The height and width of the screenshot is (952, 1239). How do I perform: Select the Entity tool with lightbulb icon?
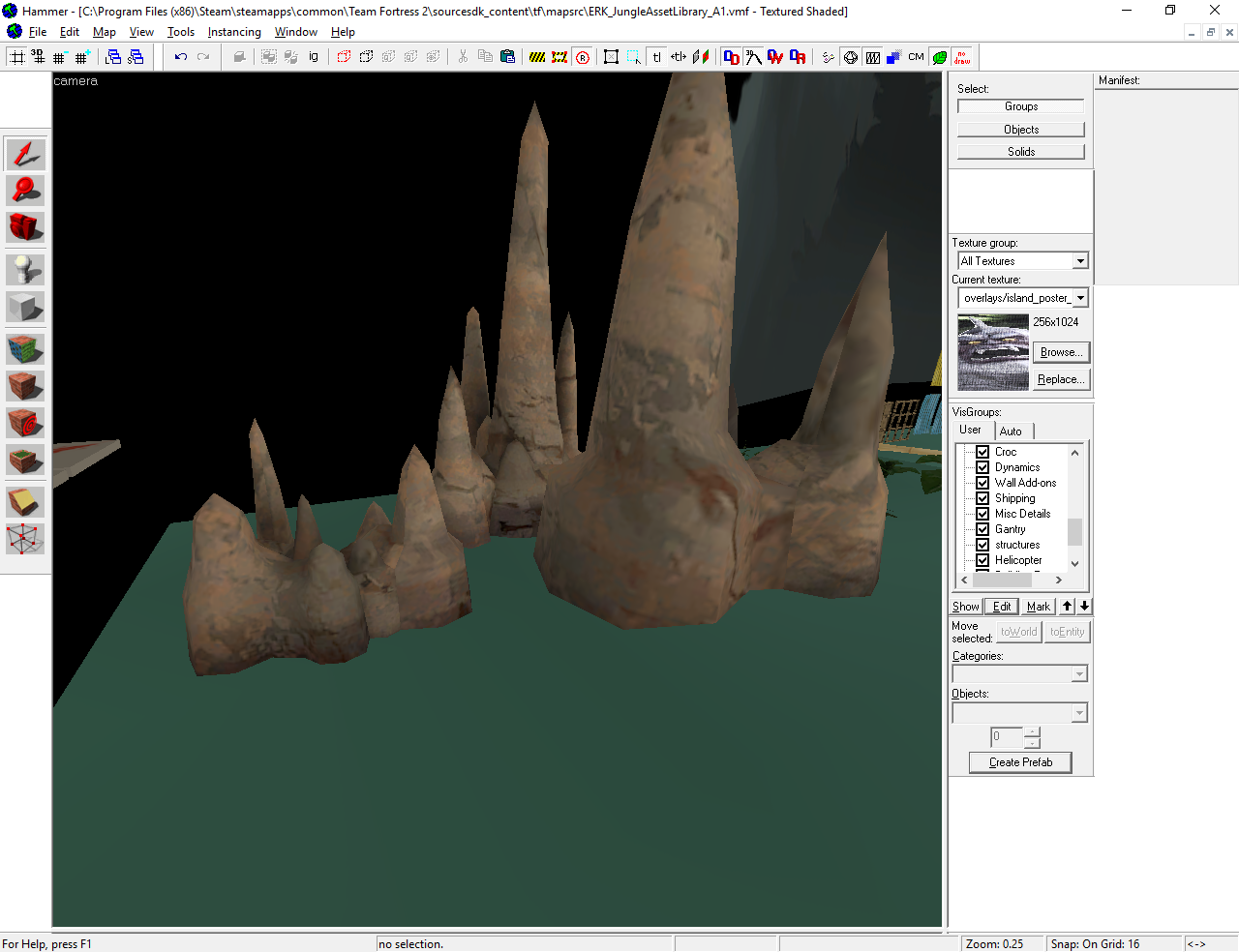25,270
